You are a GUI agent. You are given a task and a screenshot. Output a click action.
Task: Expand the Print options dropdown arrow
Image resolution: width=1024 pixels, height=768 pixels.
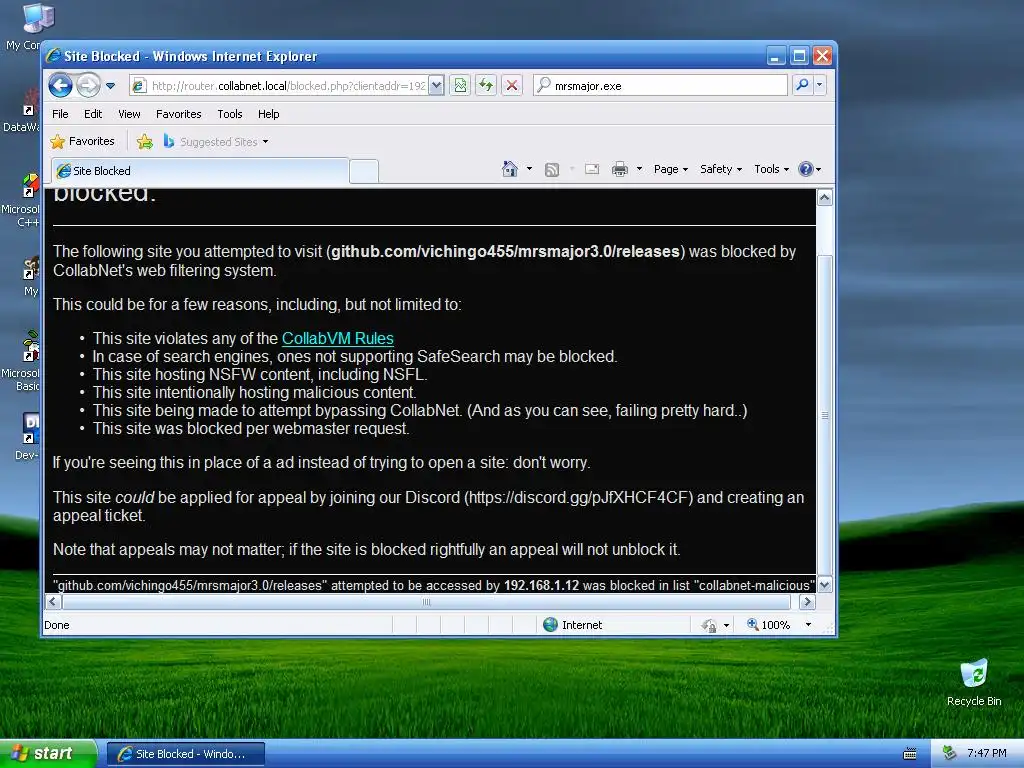[639, 169]
